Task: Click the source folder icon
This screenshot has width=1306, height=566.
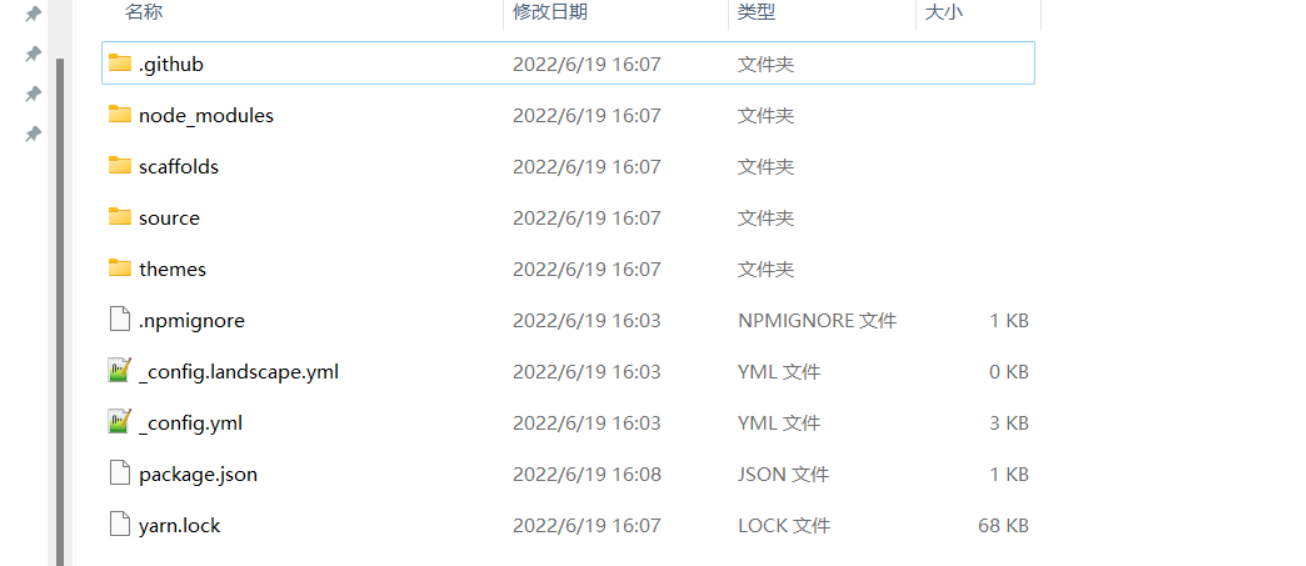Action: 120,217
